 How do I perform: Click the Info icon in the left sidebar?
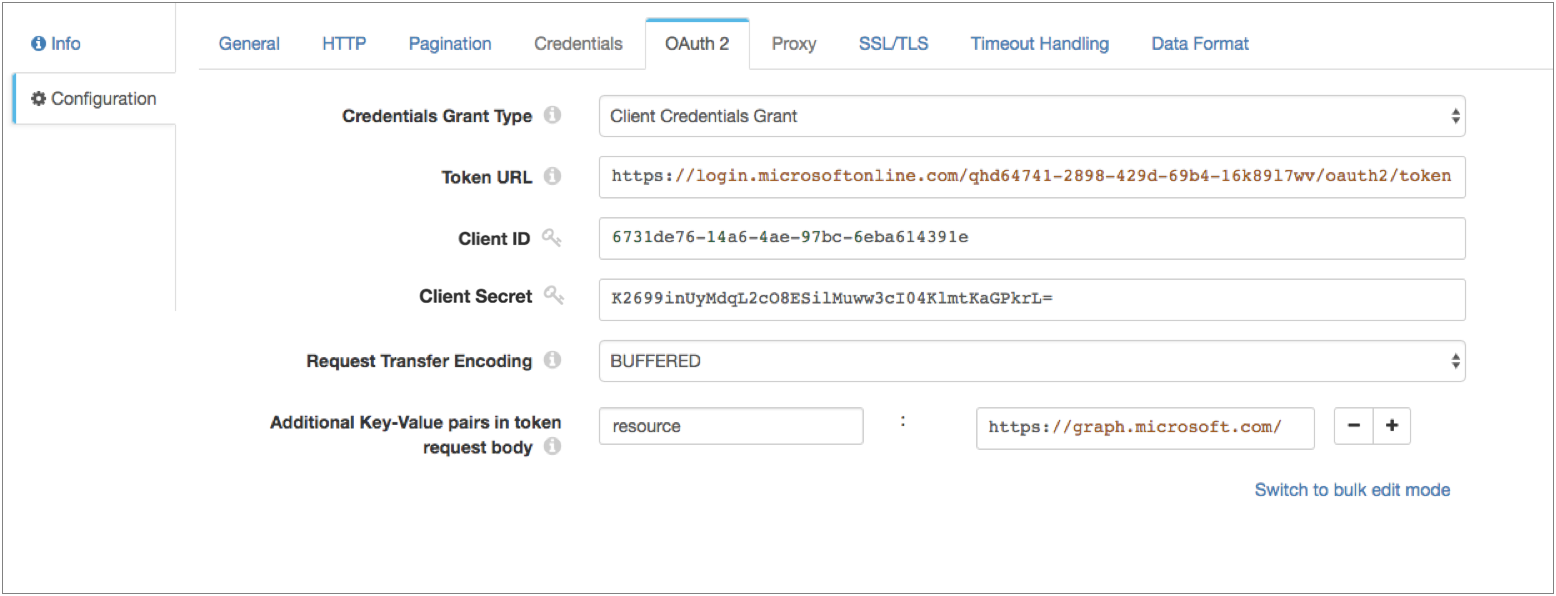[x=40, y=43]
